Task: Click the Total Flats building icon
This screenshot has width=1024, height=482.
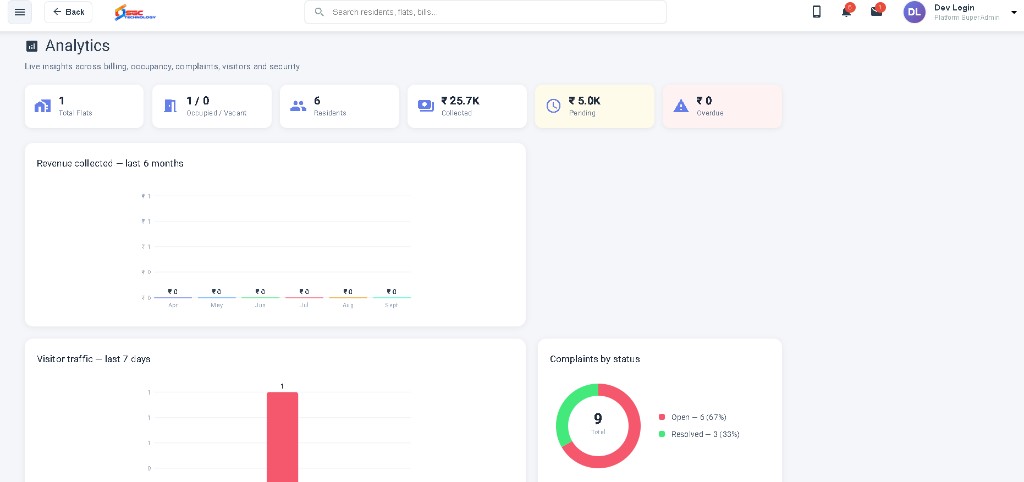Action: click(42, 106)
